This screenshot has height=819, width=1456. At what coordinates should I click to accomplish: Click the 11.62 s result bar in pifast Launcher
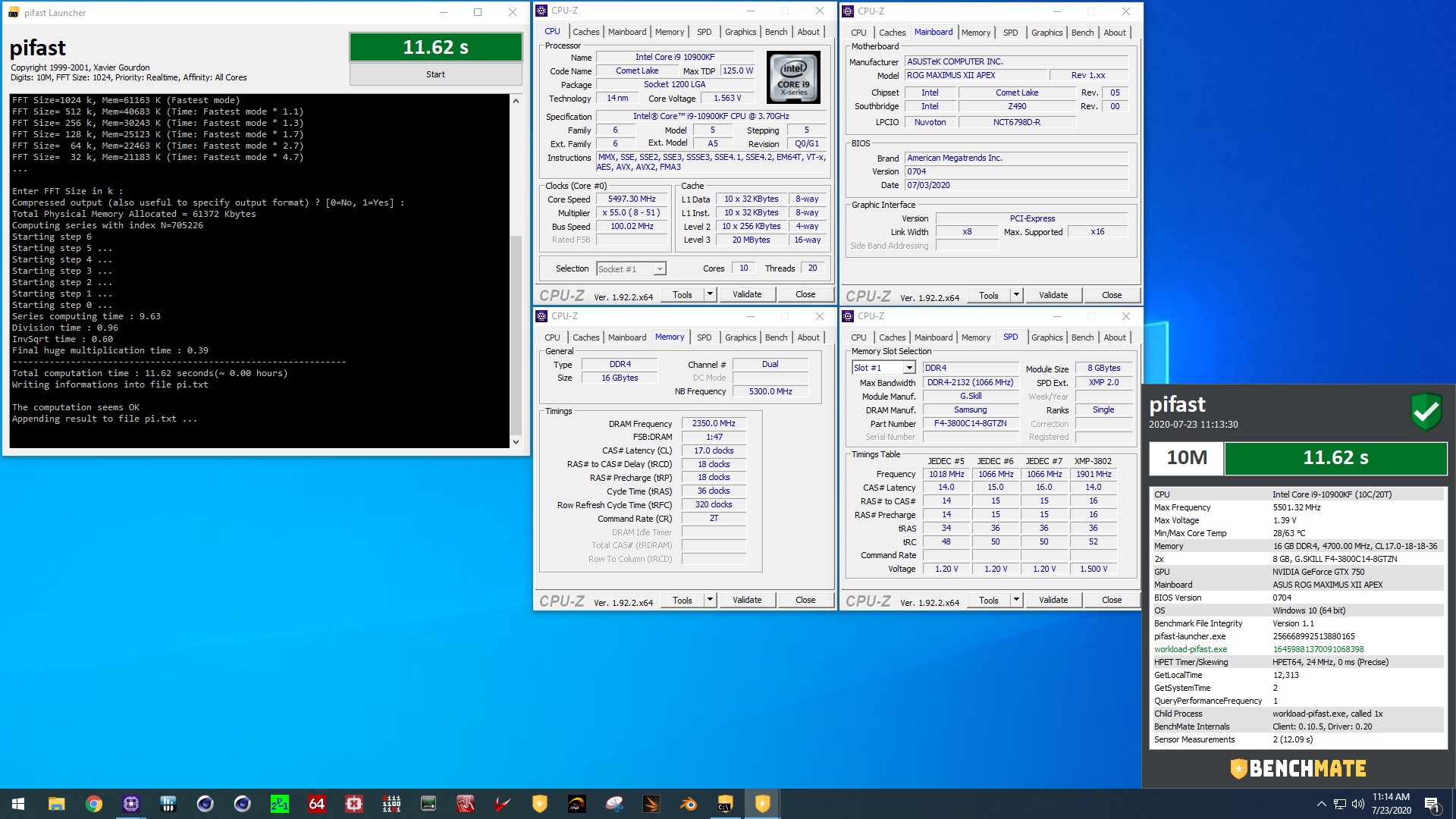coord(435,47)
